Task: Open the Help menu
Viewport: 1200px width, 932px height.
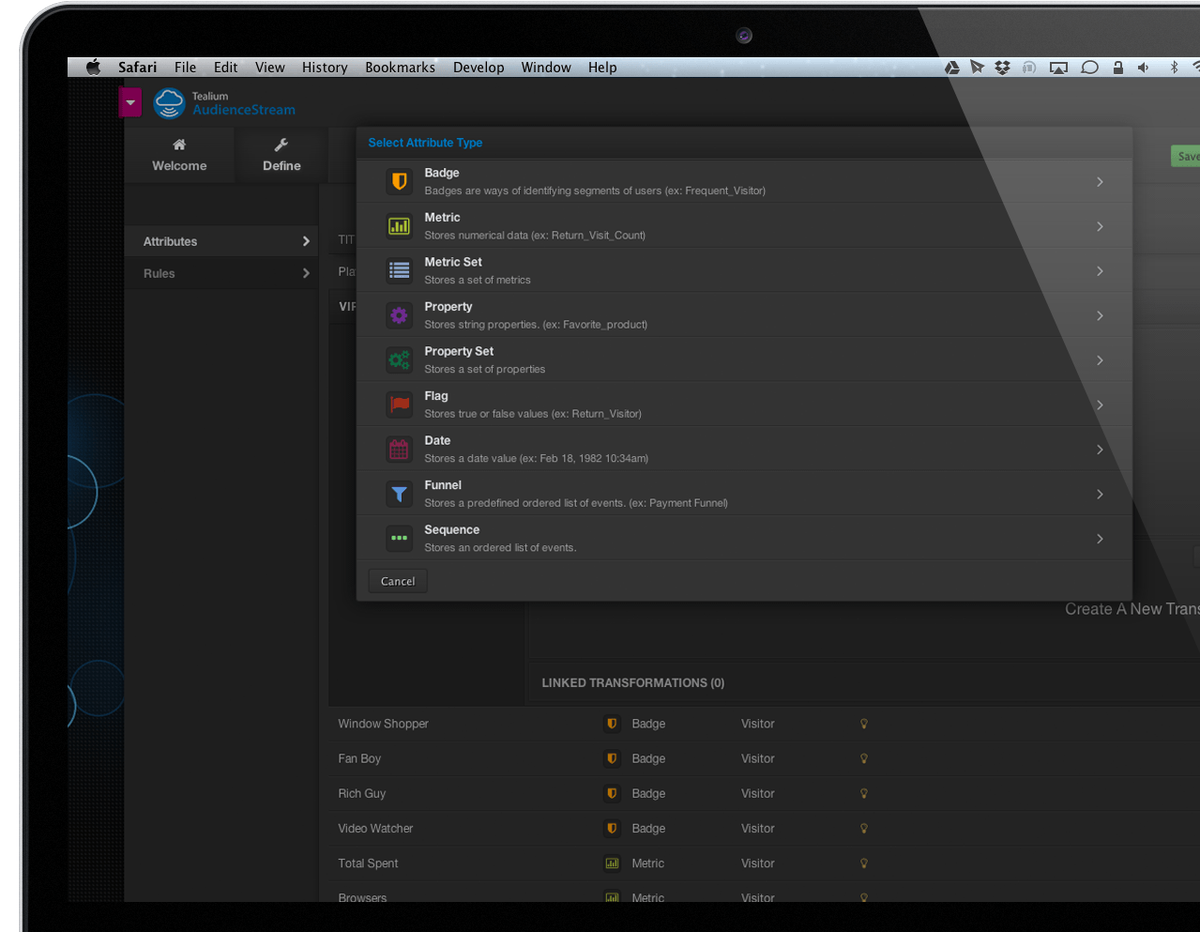Action: [x=602, y=67]
